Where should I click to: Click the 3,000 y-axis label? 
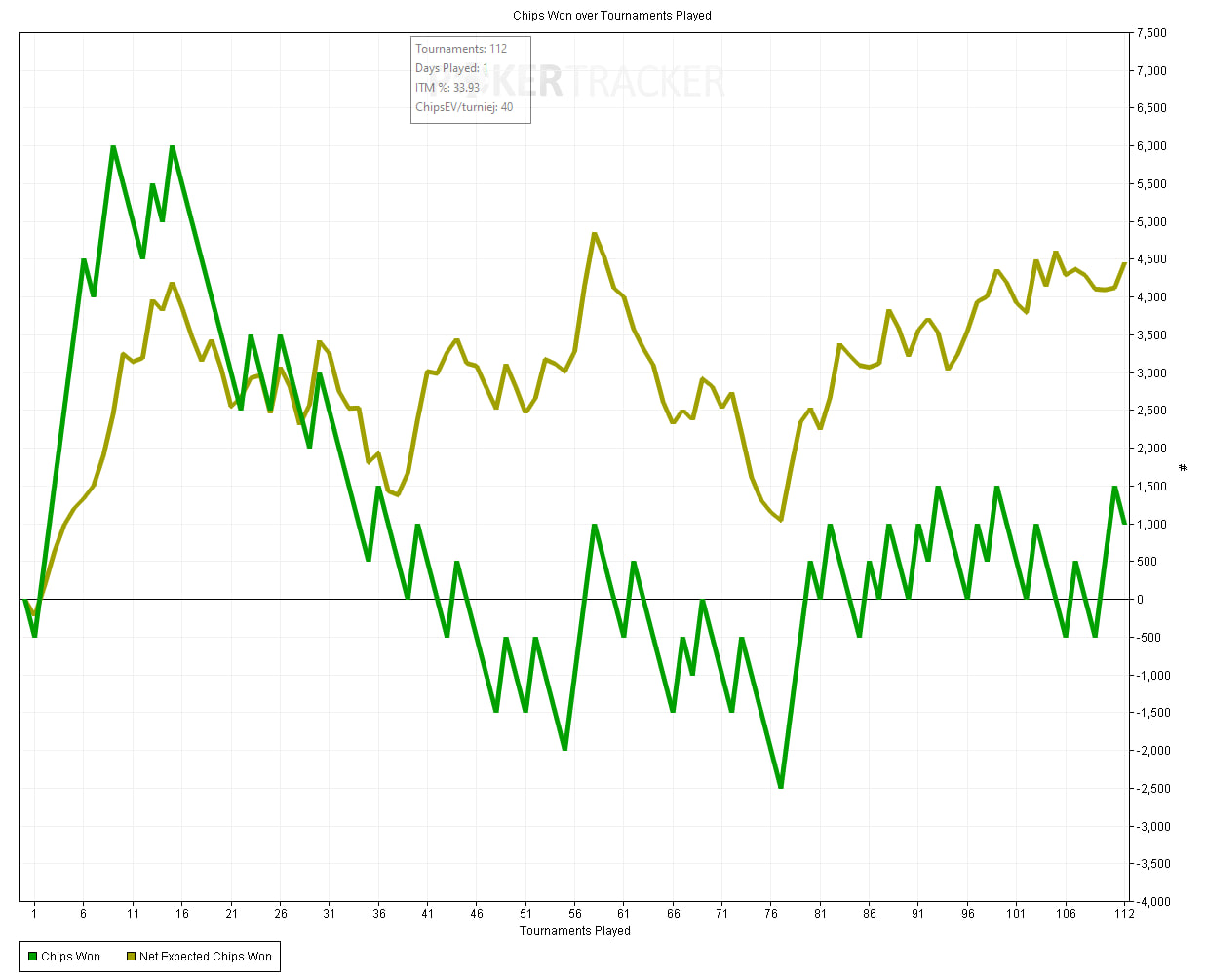pyautogui.click(x=1151, y=373)
